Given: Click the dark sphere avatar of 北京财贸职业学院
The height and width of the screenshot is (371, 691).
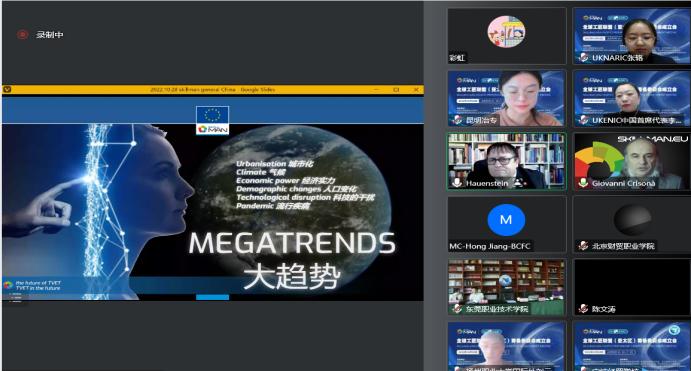Looking at the screenshot, I should coord(632,219).
